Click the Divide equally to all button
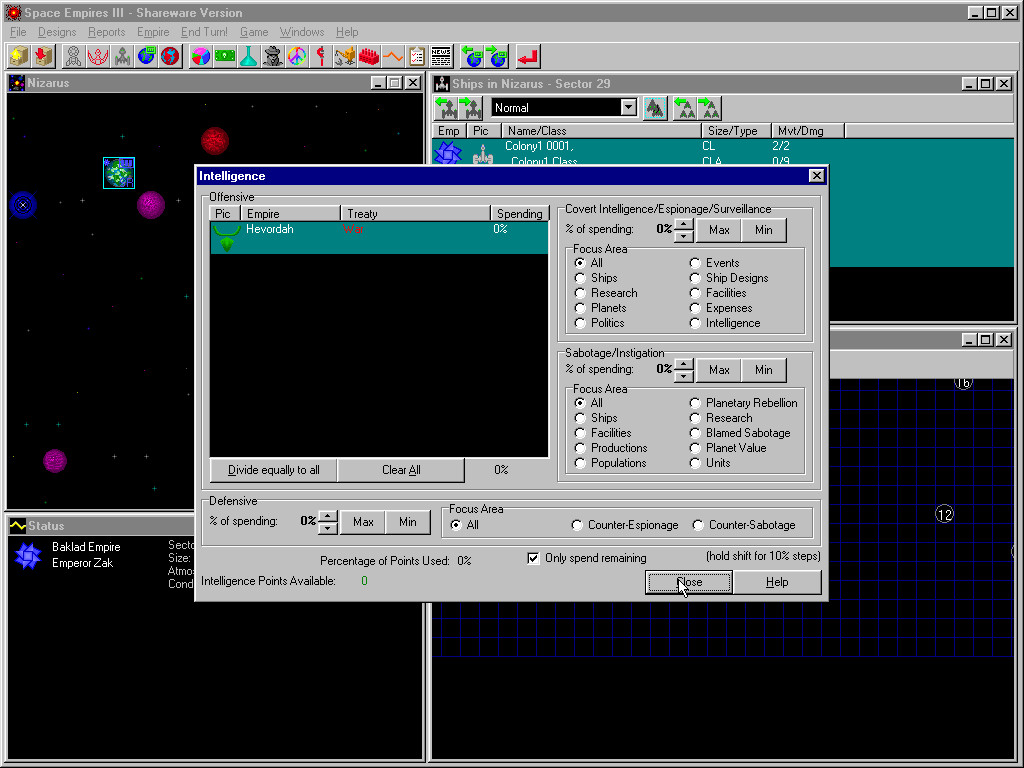Viewport: 1024px width, 768px height. (x=273, y=470)
